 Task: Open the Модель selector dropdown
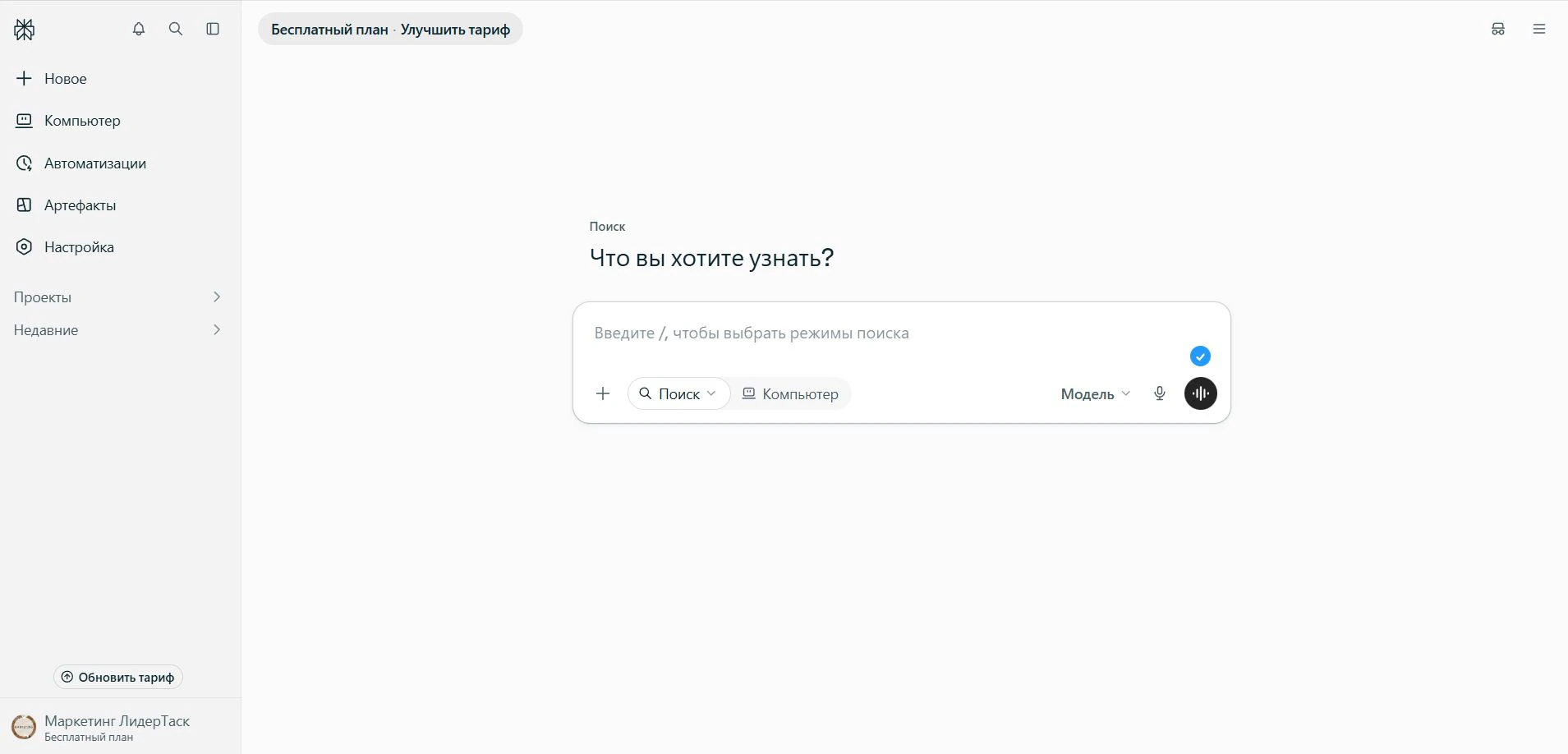tap(1096, 394)
